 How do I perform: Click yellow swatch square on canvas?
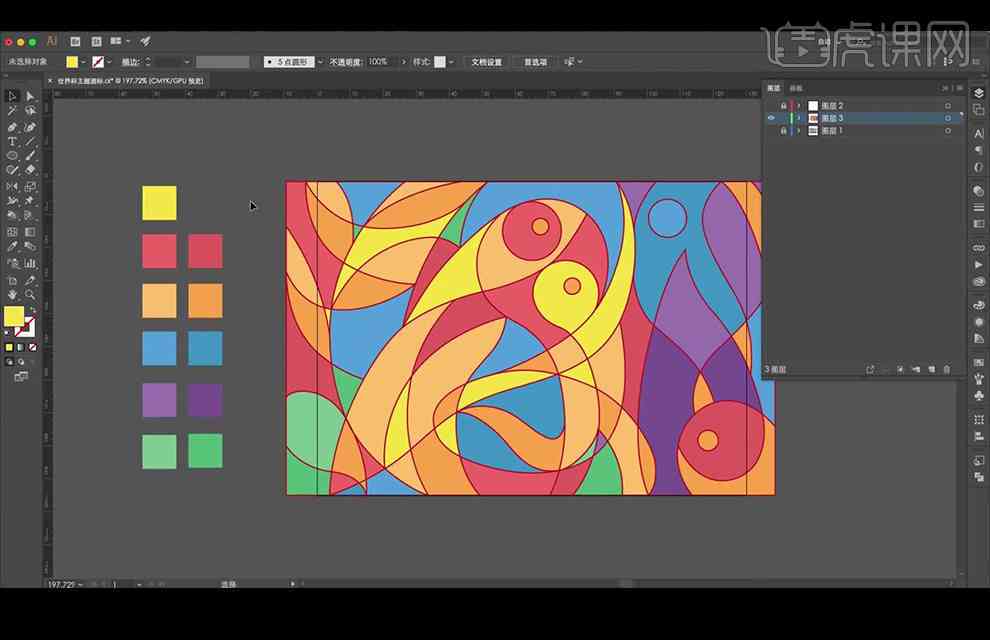tap(159, 203)
